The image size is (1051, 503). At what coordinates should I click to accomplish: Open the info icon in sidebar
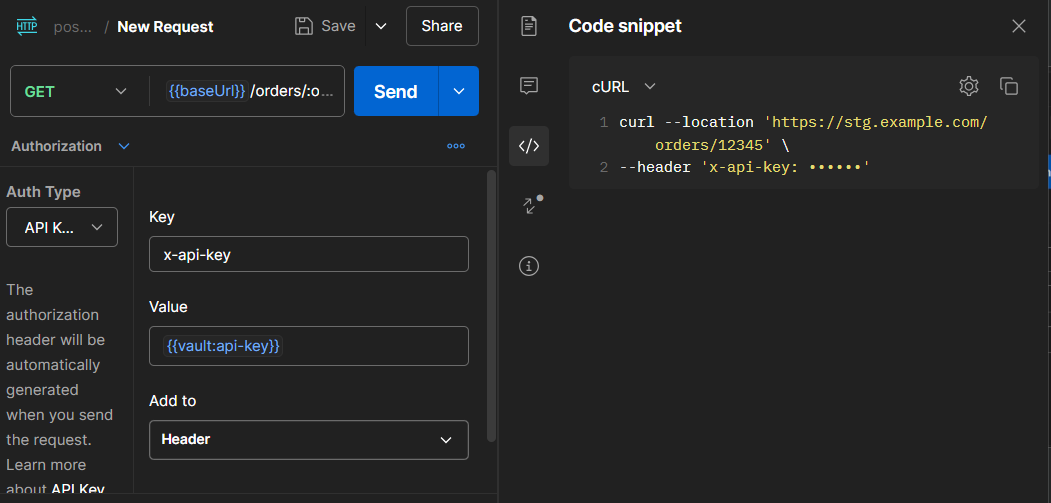(x=529, y=266)
